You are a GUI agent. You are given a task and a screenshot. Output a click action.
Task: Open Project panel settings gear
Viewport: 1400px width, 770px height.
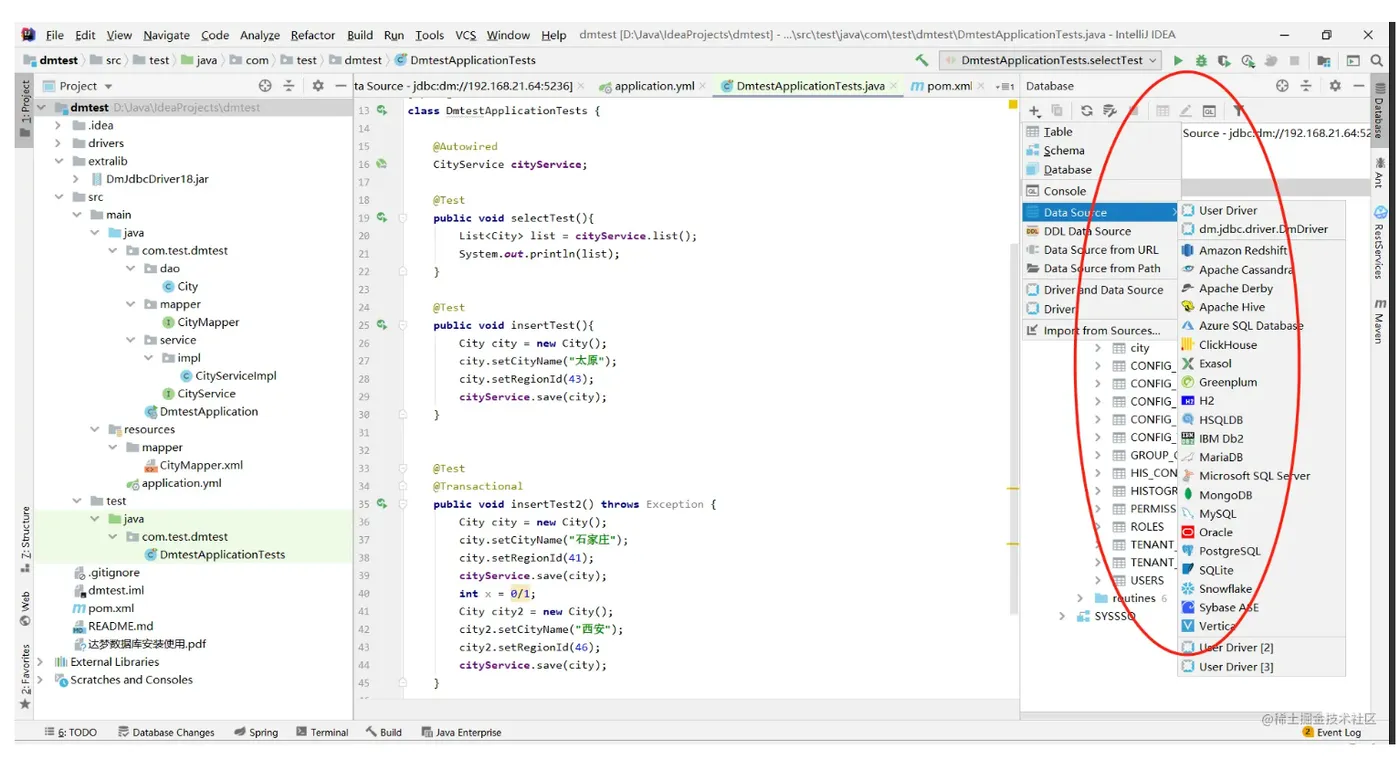click(318, 86)
